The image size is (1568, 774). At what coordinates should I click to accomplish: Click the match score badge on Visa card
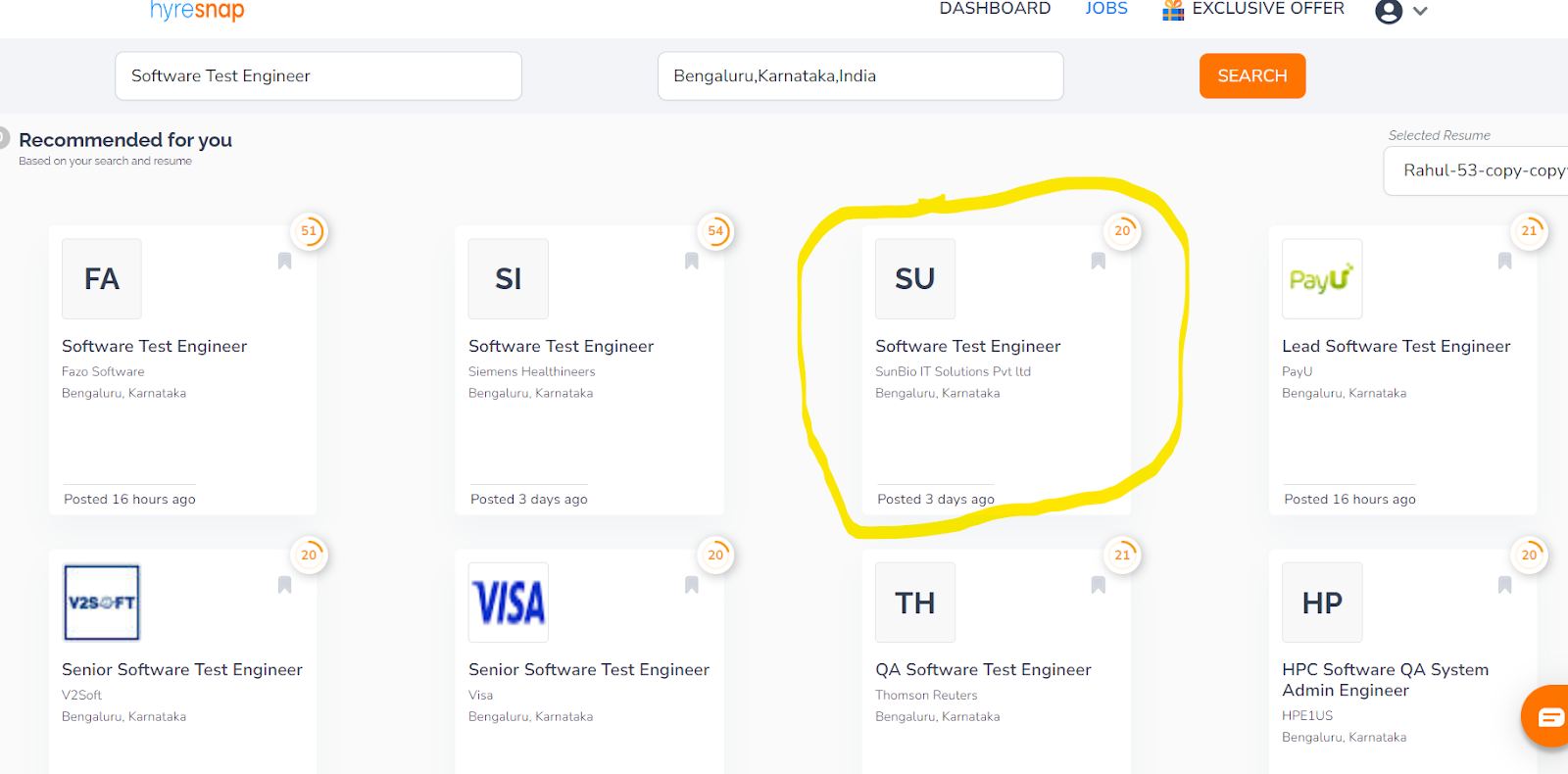[x=715, y=555]
